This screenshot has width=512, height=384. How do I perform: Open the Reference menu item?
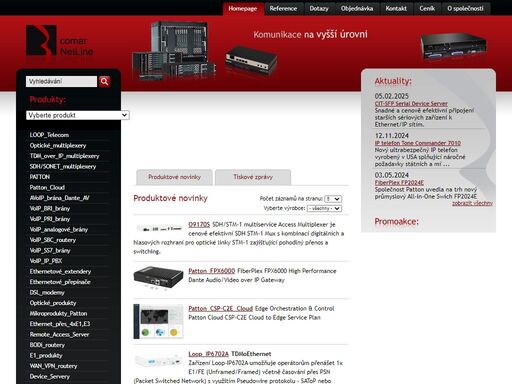[283, 8]
